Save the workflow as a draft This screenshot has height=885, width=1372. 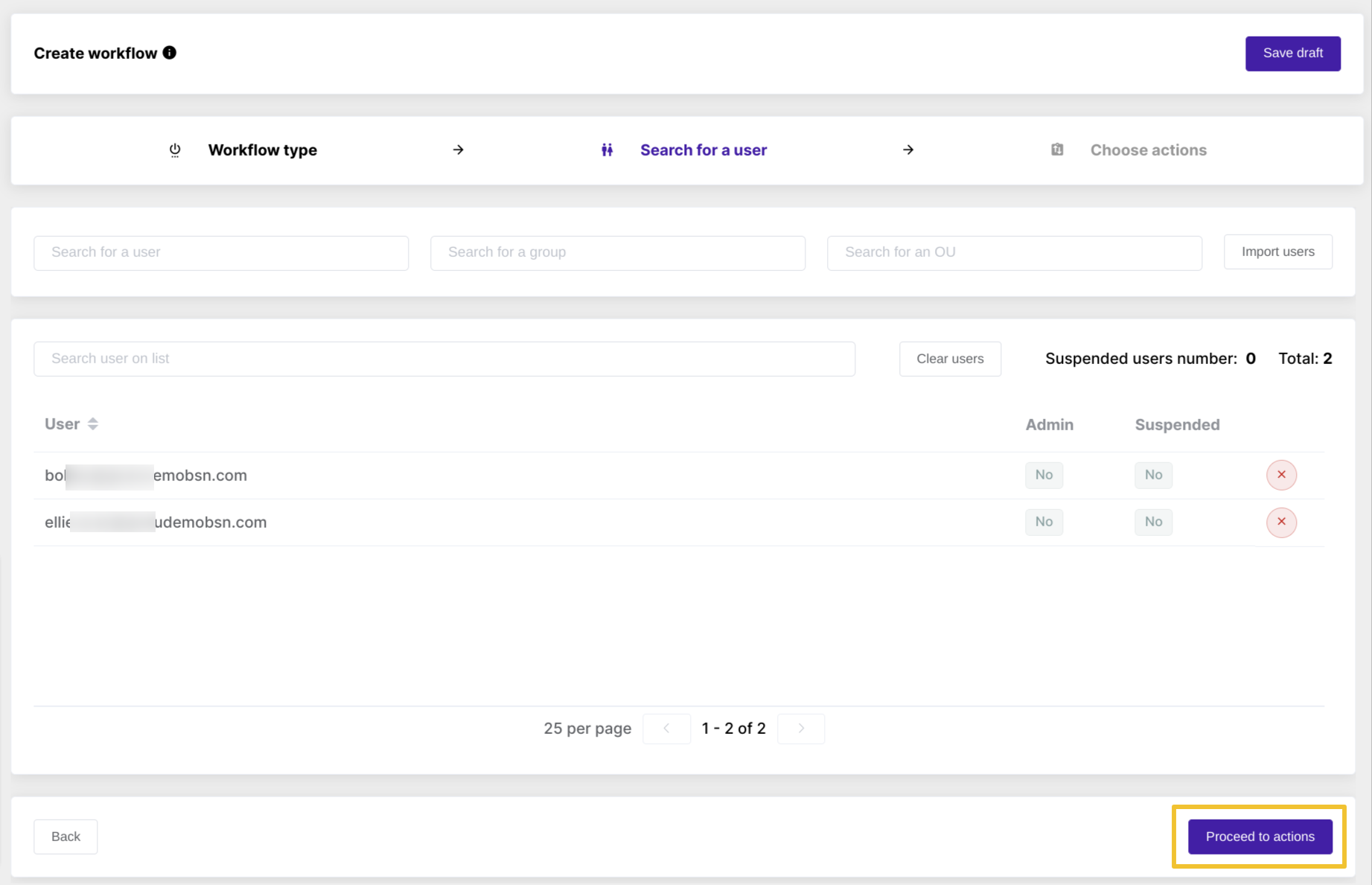click(1292, 54)
